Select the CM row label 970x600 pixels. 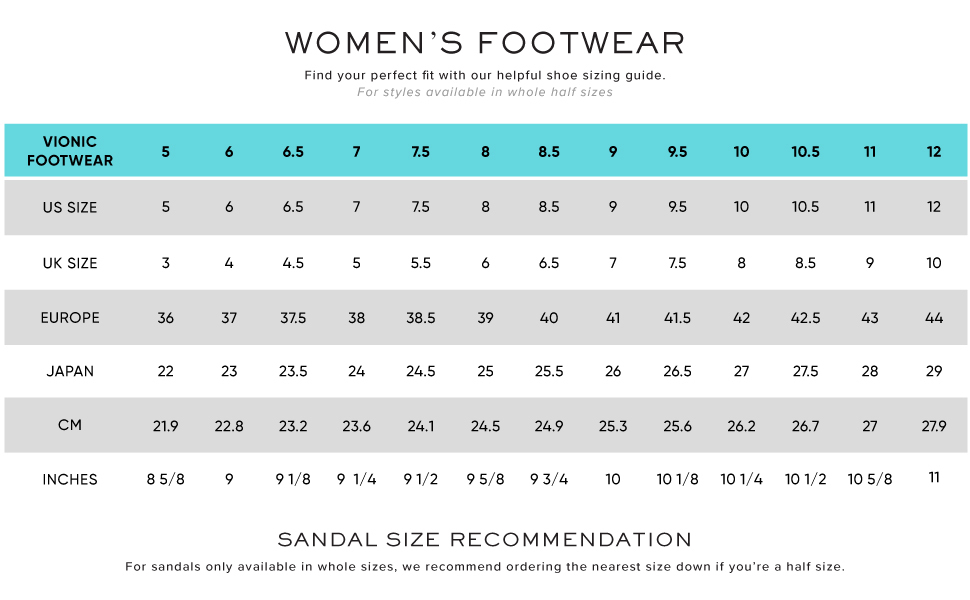click(70, 425)
